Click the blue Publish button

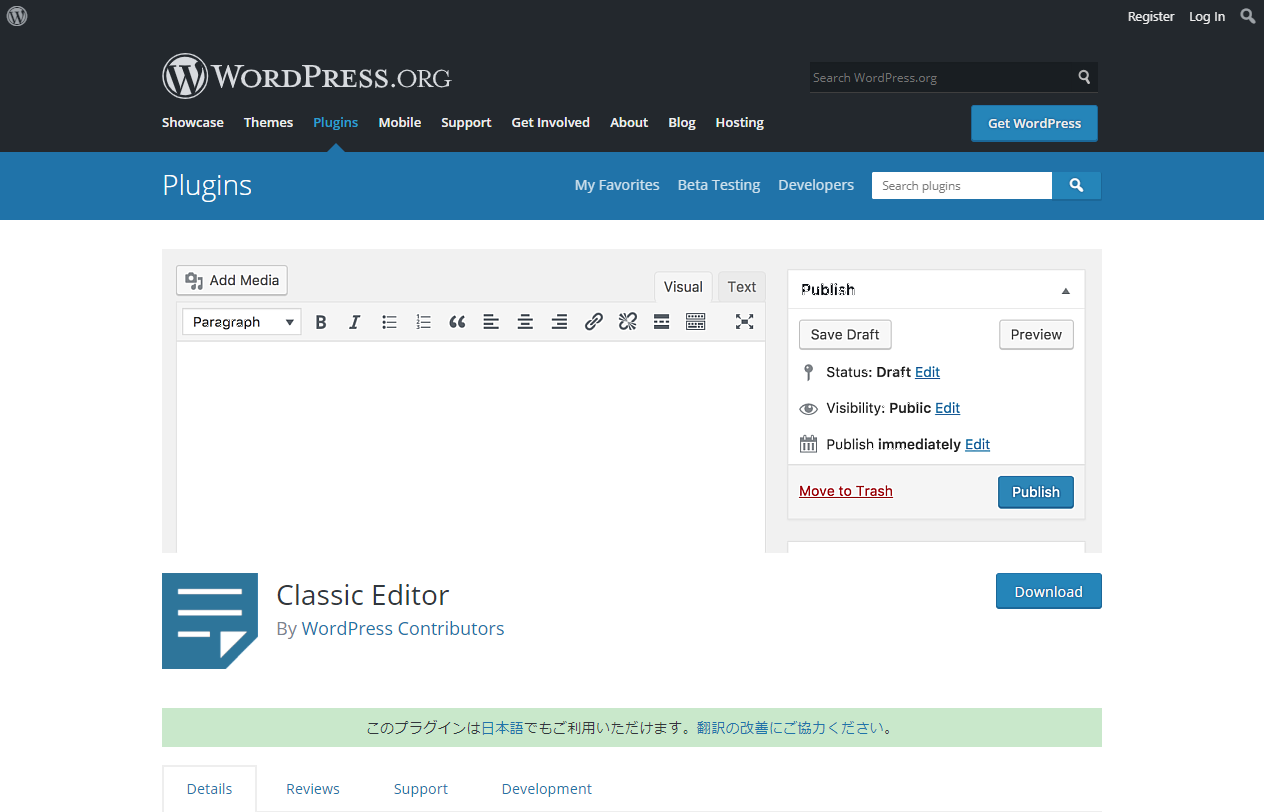(1036, 492)
